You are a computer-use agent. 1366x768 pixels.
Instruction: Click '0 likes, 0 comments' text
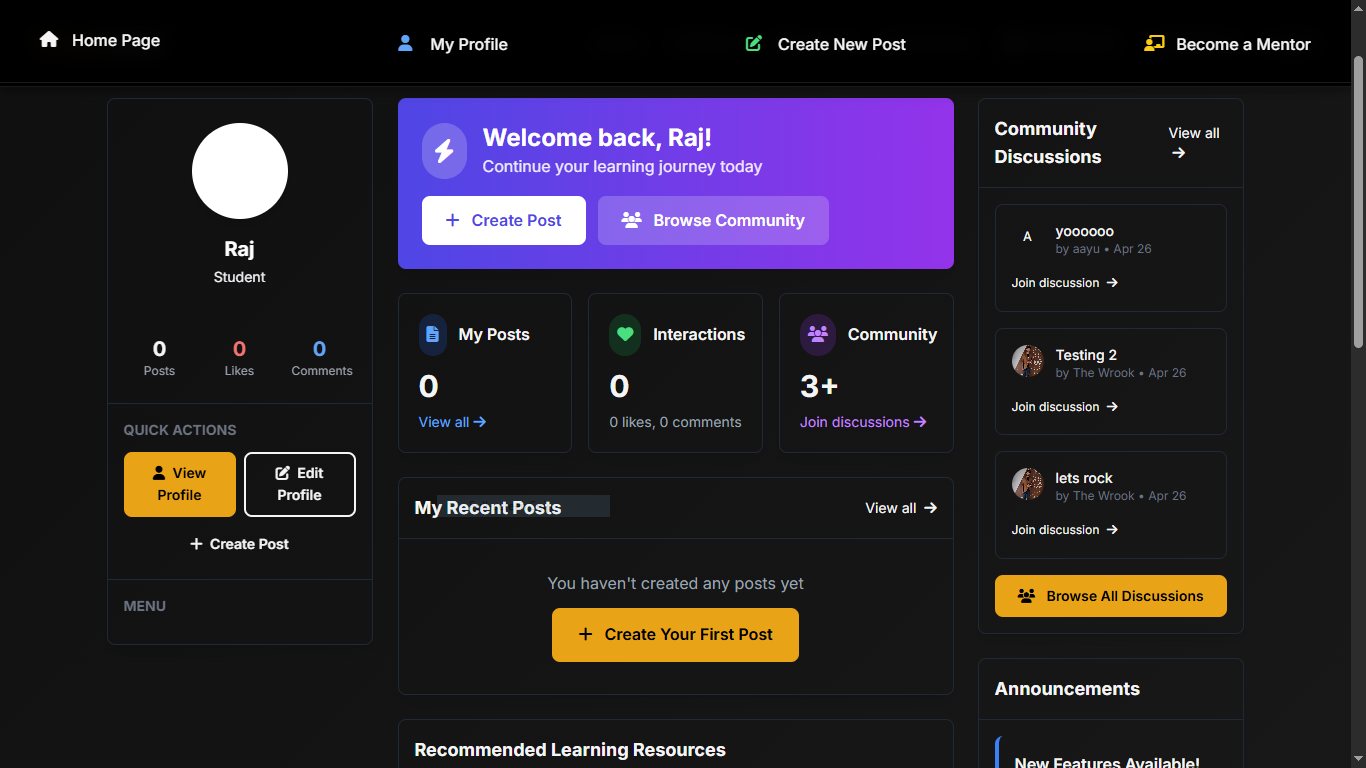(675, 422)
